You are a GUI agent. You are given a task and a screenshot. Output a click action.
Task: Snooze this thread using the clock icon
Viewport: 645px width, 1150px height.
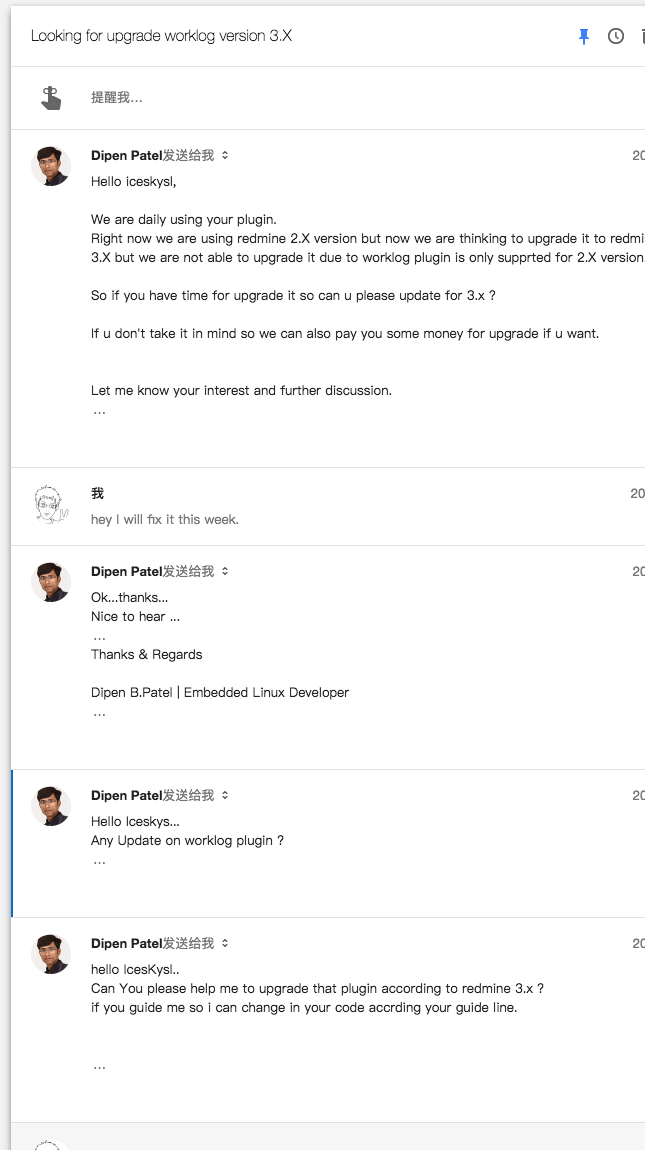[616, 36]
